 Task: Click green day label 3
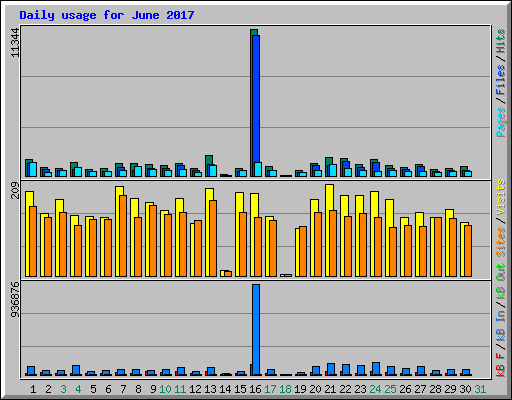point(63,389)
